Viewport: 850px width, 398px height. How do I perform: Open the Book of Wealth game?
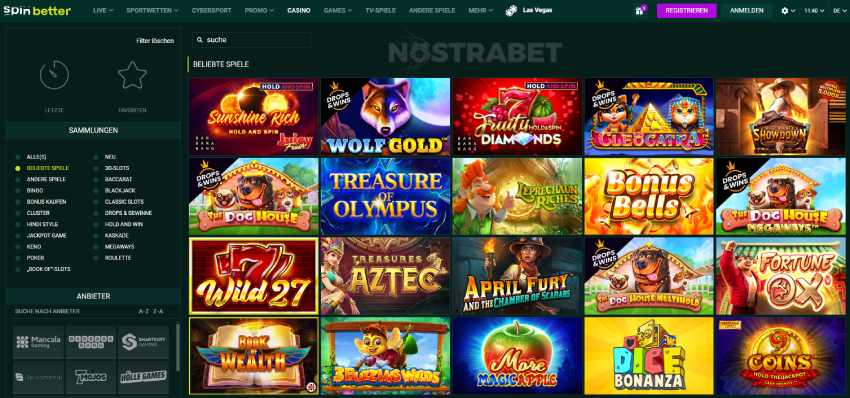[x=253, y=356]
